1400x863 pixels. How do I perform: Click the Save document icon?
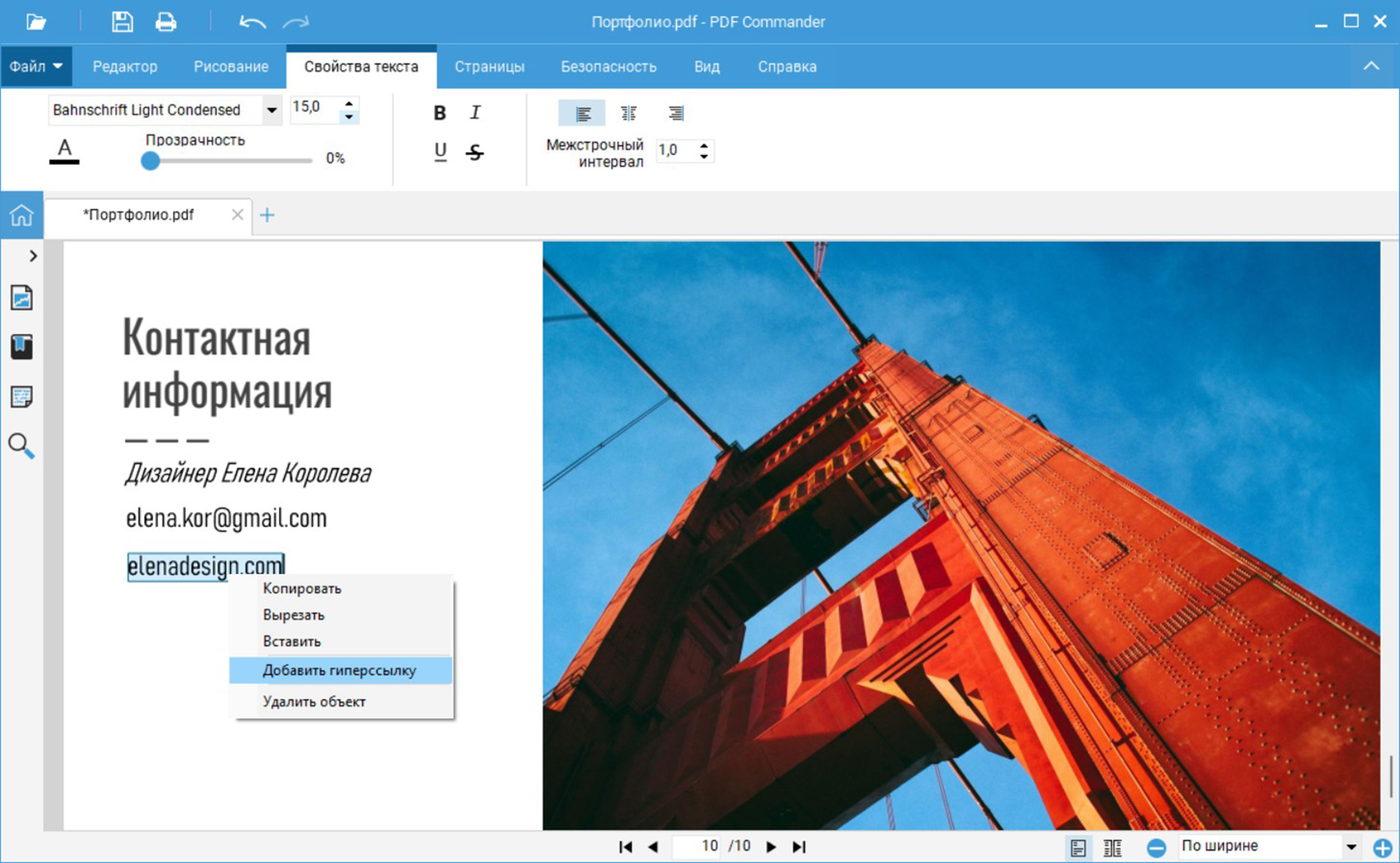[x=122, y=22]
